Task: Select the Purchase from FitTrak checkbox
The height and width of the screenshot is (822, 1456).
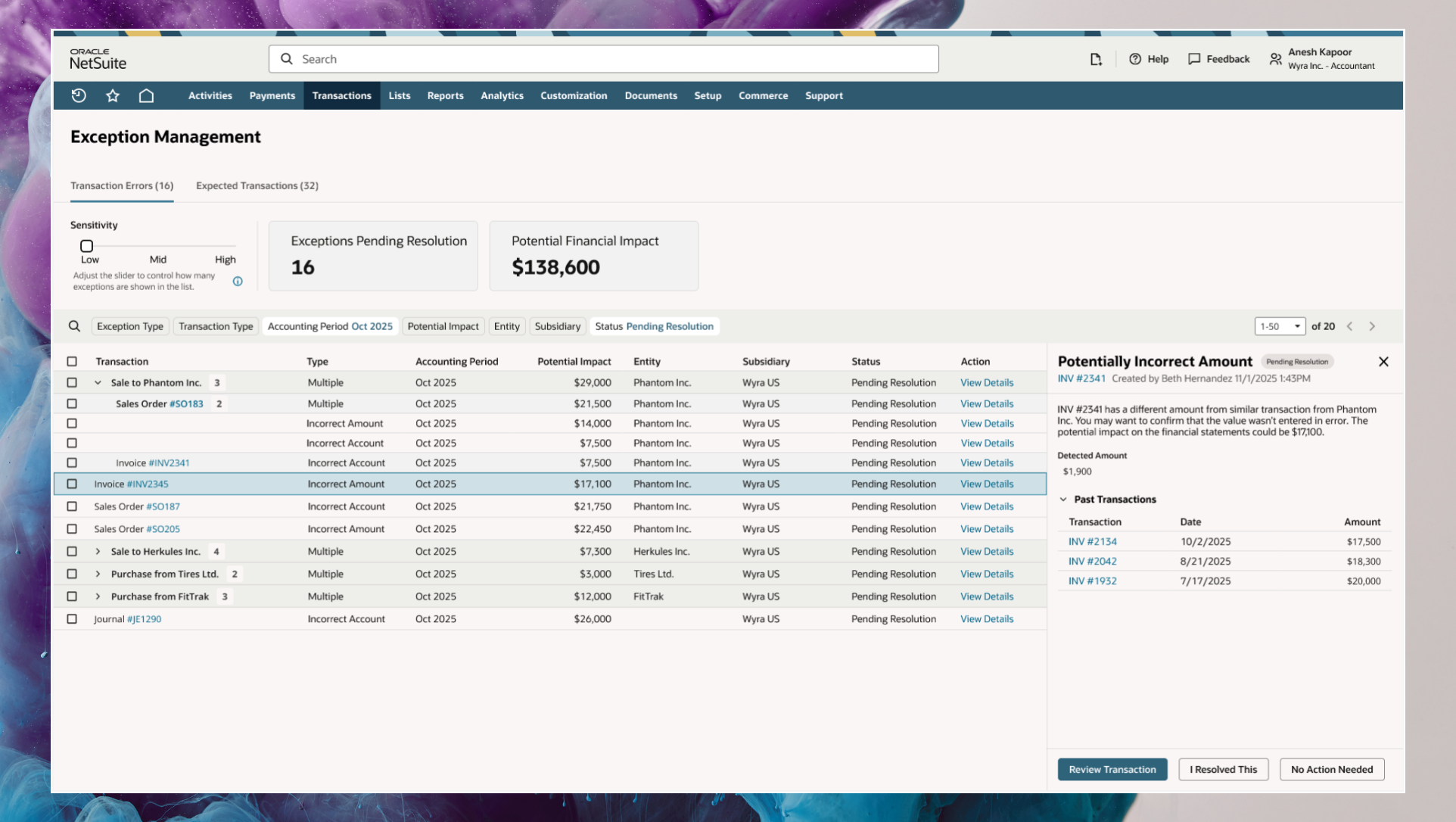Action: 72,596
